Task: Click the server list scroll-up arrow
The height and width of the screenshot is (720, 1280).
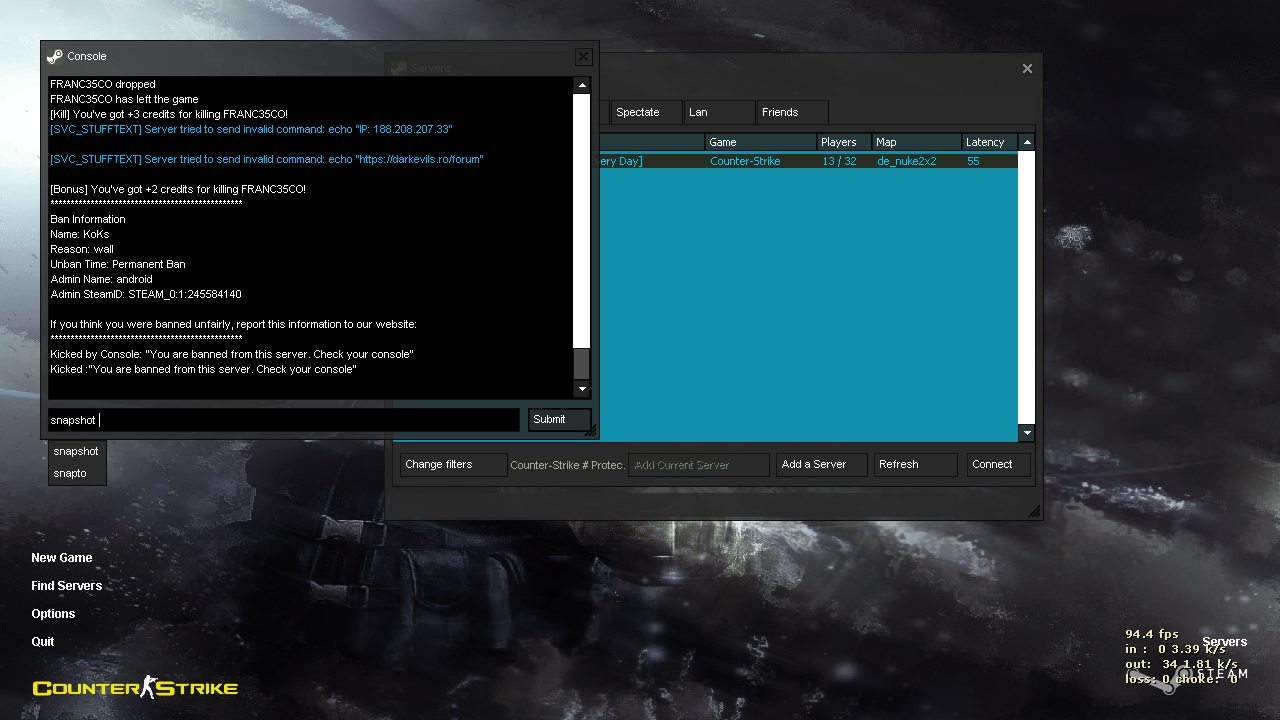Action: [x=1027, y=142]
